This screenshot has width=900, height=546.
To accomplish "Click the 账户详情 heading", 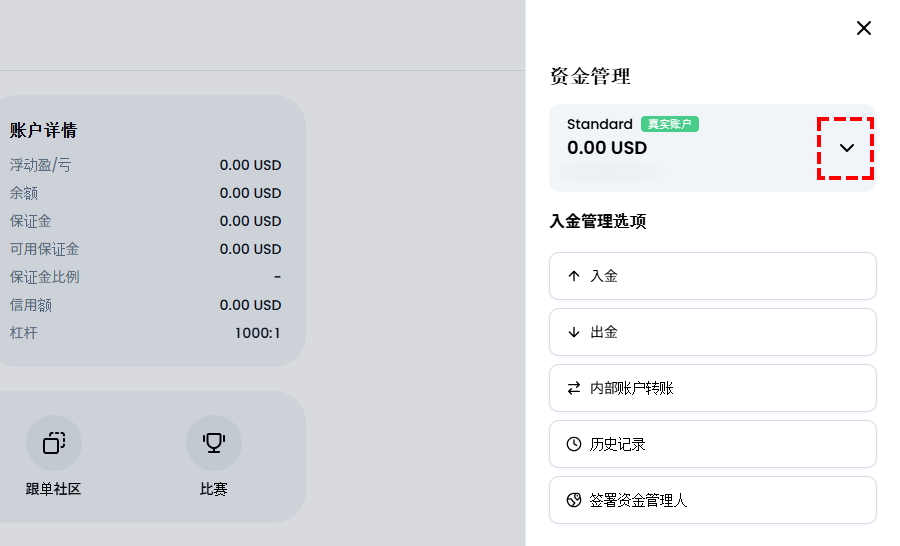I will (43, 130).
